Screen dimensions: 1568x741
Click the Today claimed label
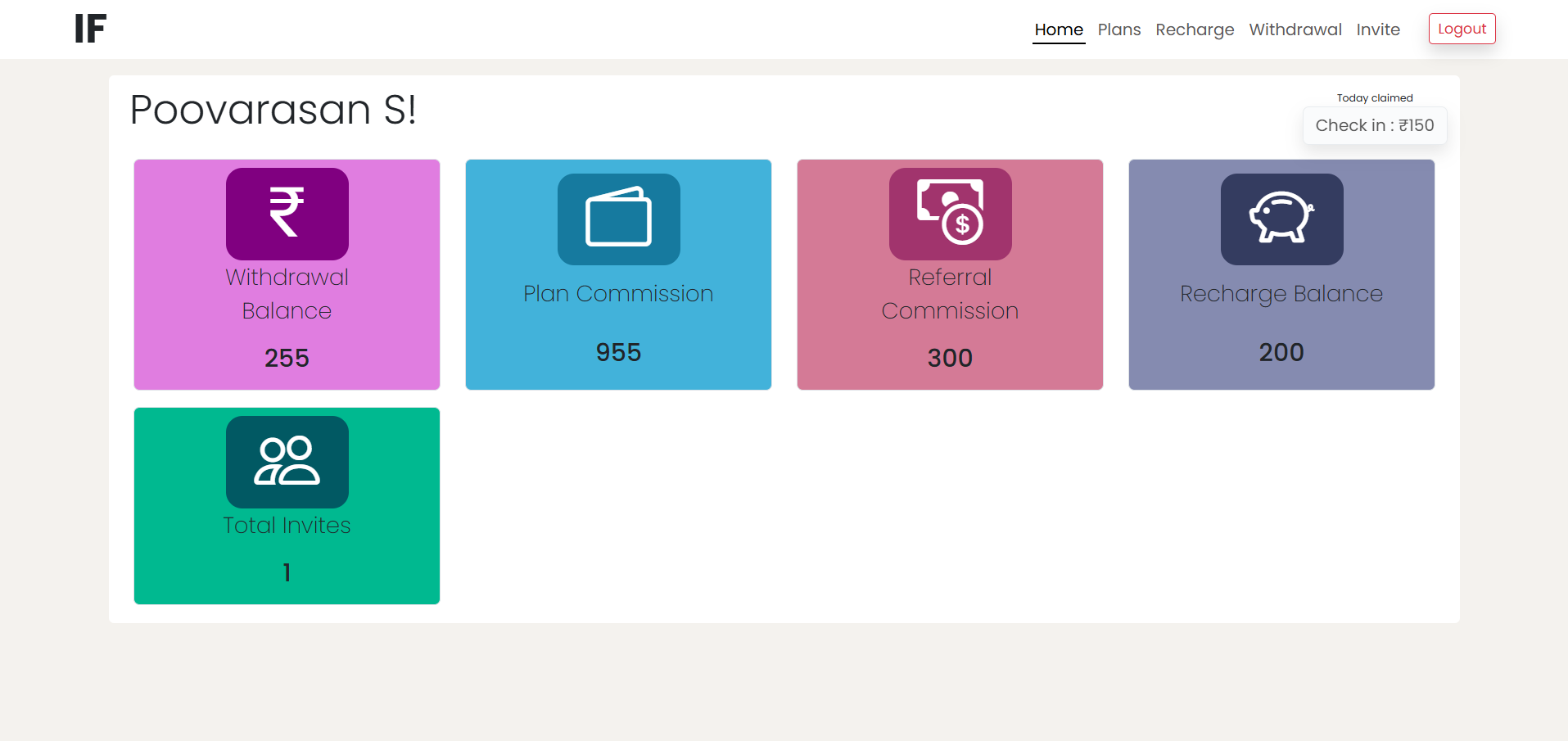coord(1374,97)
